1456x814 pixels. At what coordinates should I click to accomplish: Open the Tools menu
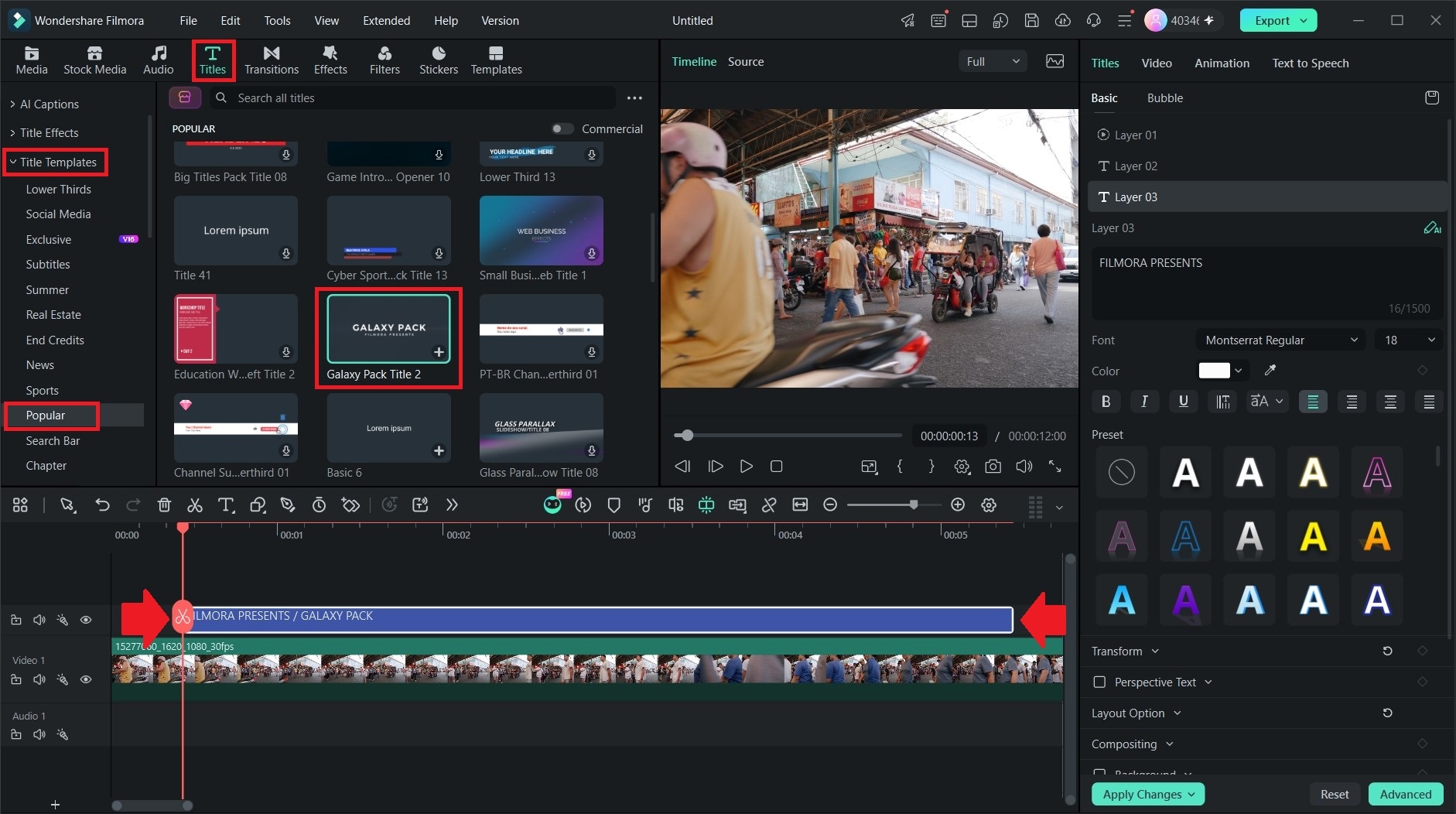pyautogui.click(x=277, y=21)
